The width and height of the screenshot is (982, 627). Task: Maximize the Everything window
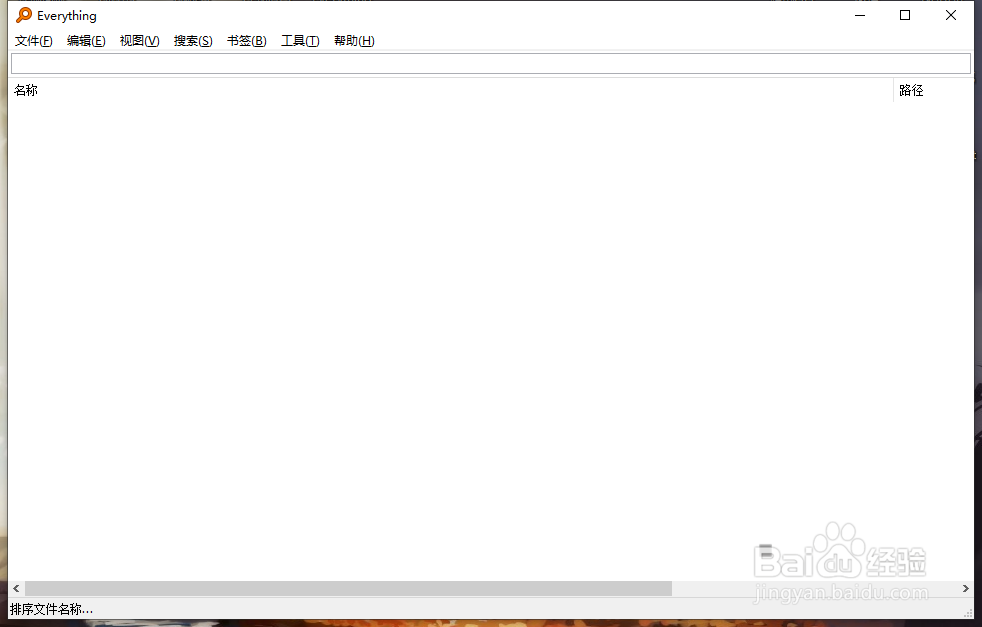905,15
